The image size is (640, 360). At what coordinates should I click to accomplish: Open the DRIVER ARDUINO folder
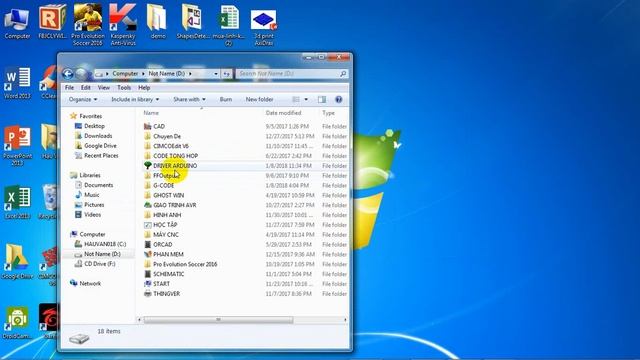tap(175, 166)
